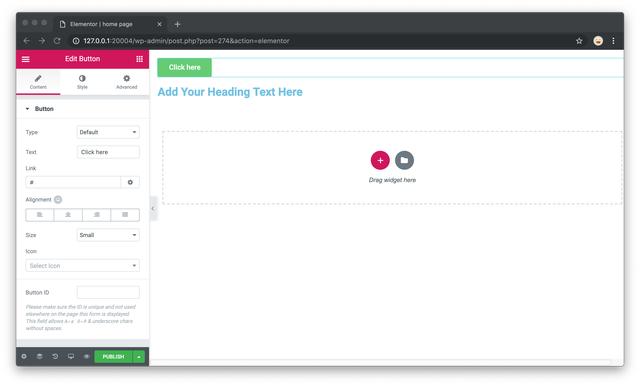Viewport: 640px width, 386px height.
Task: Open the browser three-dot menu
Action: click(x=613, y=41)
